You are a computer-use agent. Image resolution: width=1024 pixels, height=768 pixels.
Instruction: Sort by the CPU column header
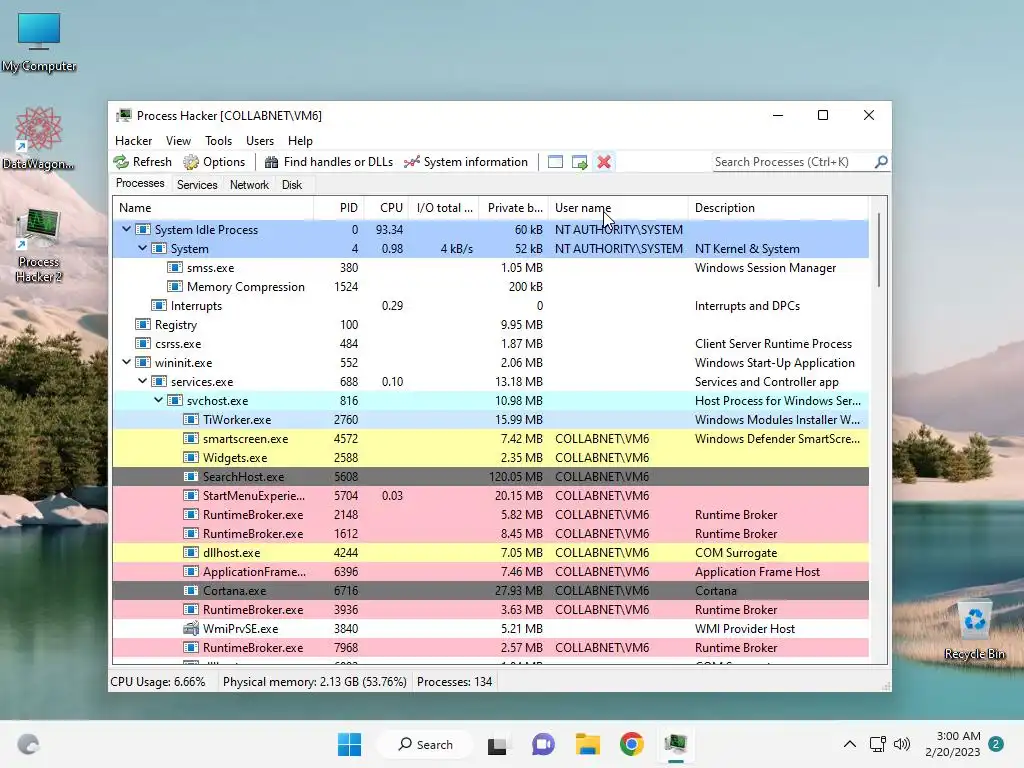[x=386, y=208]
